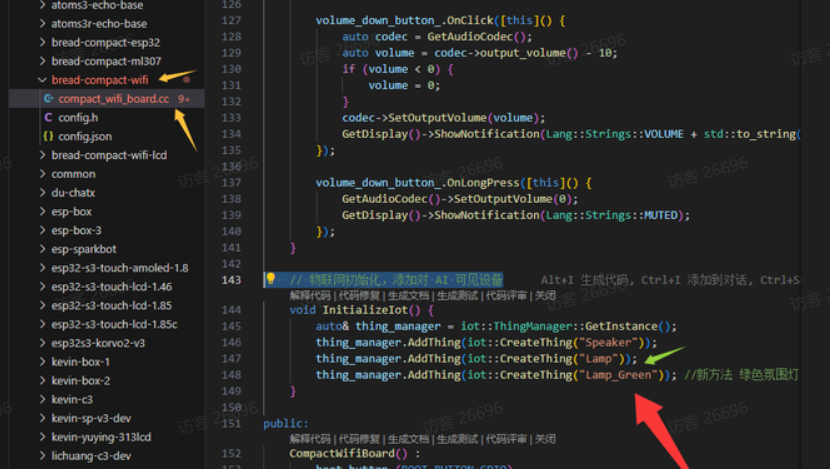Click InitializeIot function name on line 144
The width and height of the screenshot is (830, 469).
[x=364, y=310]
